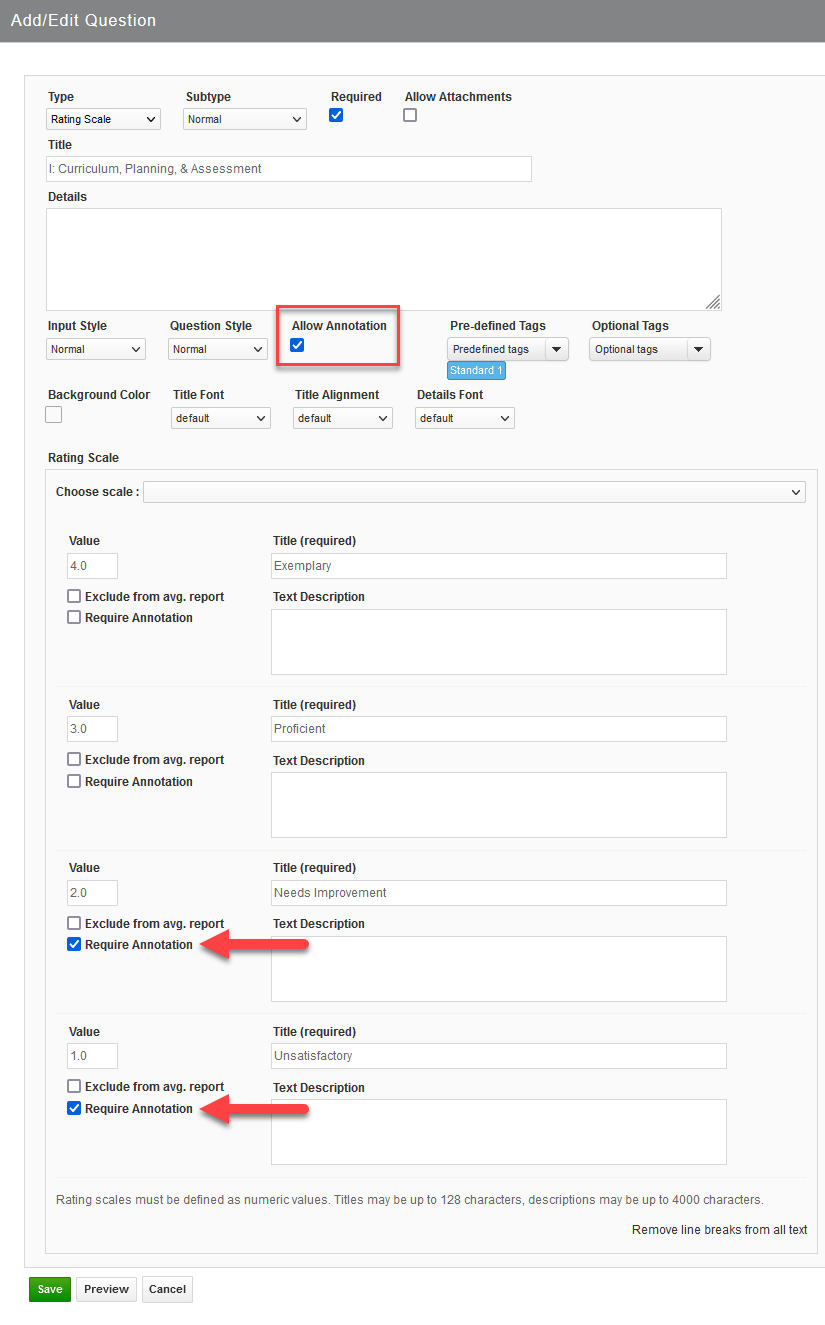Image resolution: width=825 pixels, height=1325 pixels.
Task: Enable the Allow Attachments checkbox
Action: point(410,115)
